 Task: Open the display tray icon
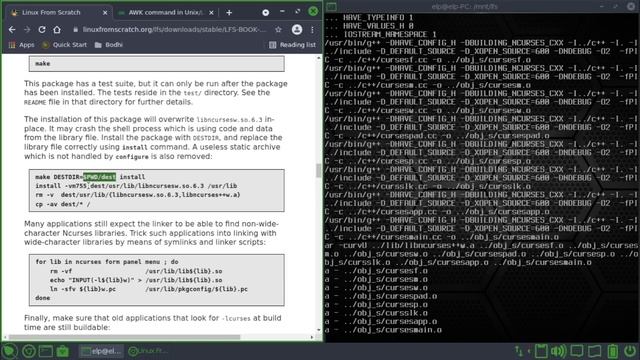(577, 351)
